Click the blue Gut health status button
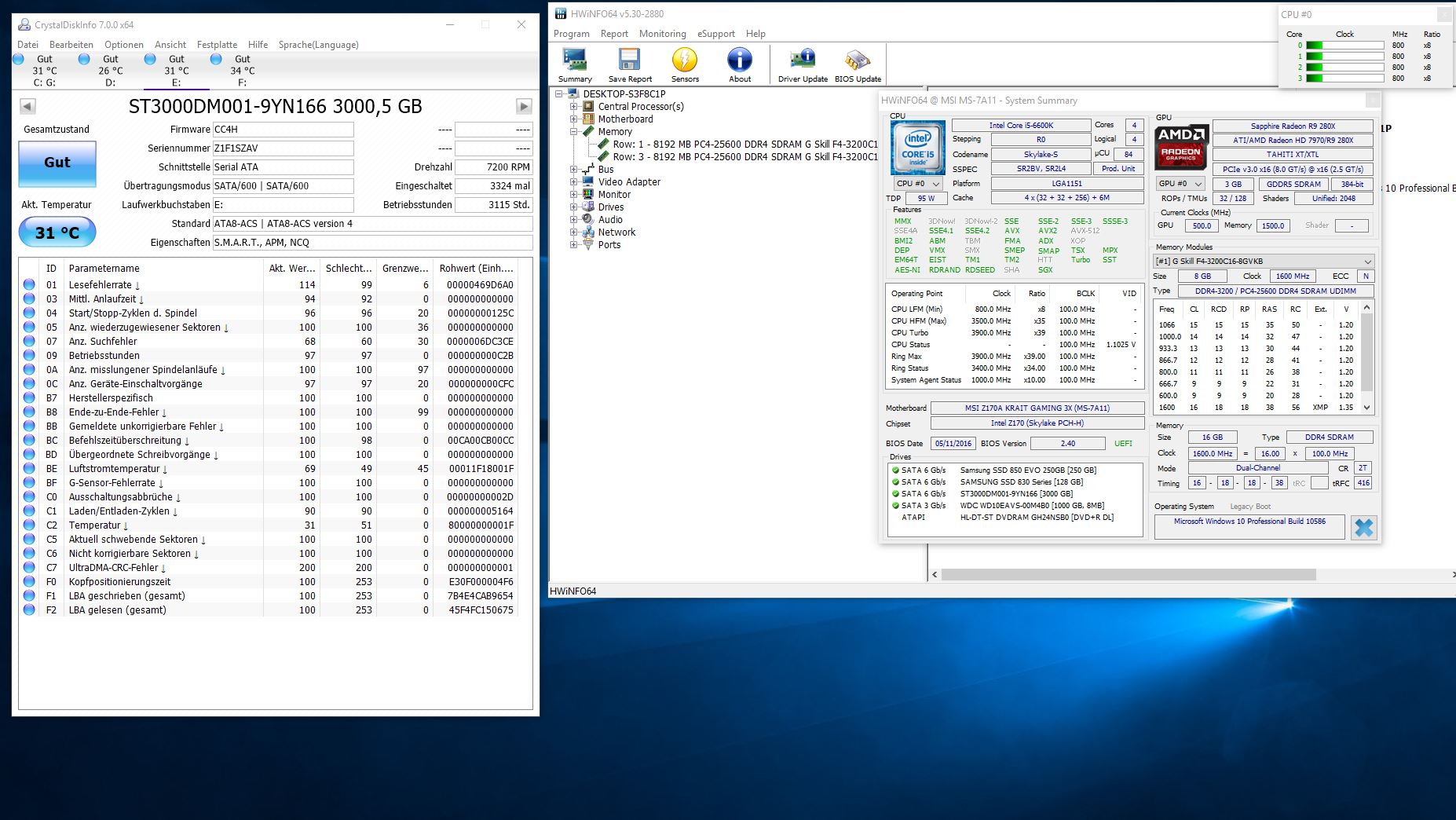Image resolution: width=1456 pixels, height=820 pixels. (x=57, y=163)
